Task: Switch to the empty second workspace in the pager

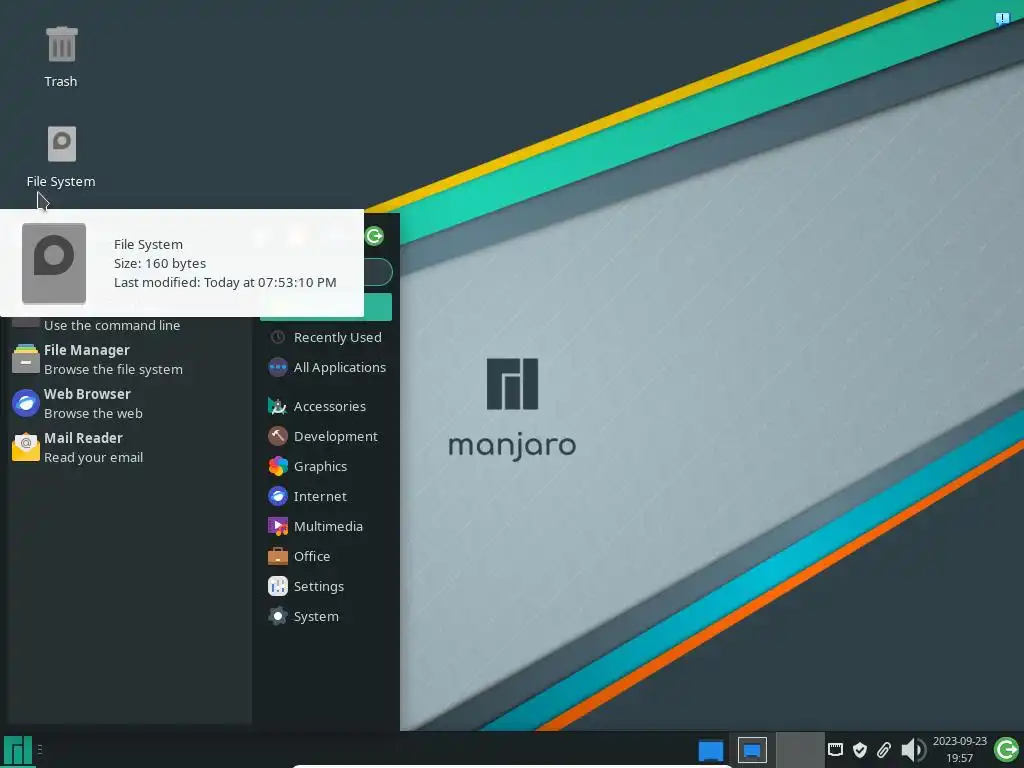Action: point(799,750)
